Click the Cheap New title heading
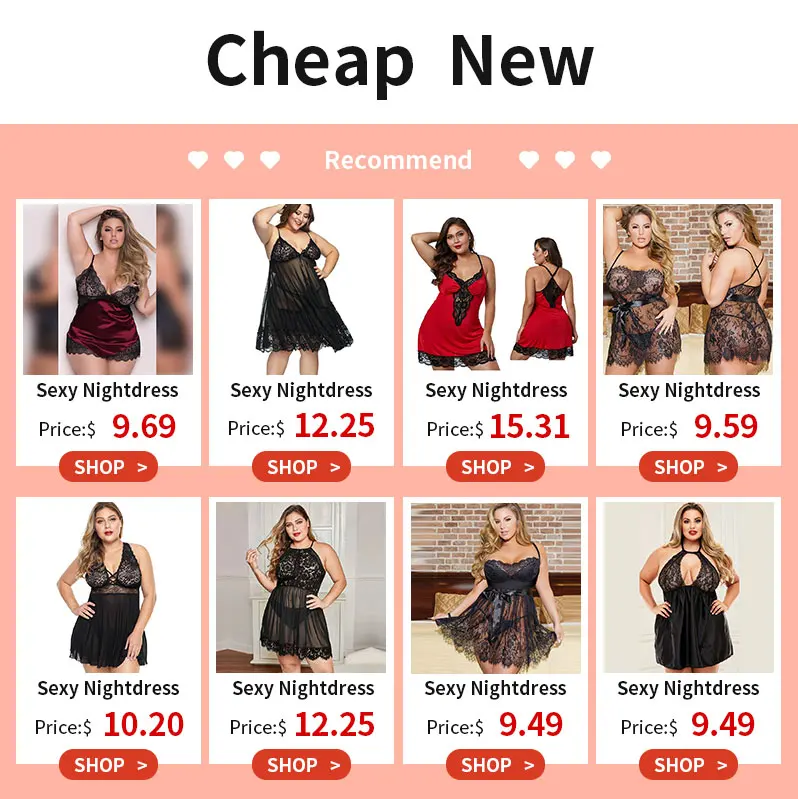 point(400,62)
